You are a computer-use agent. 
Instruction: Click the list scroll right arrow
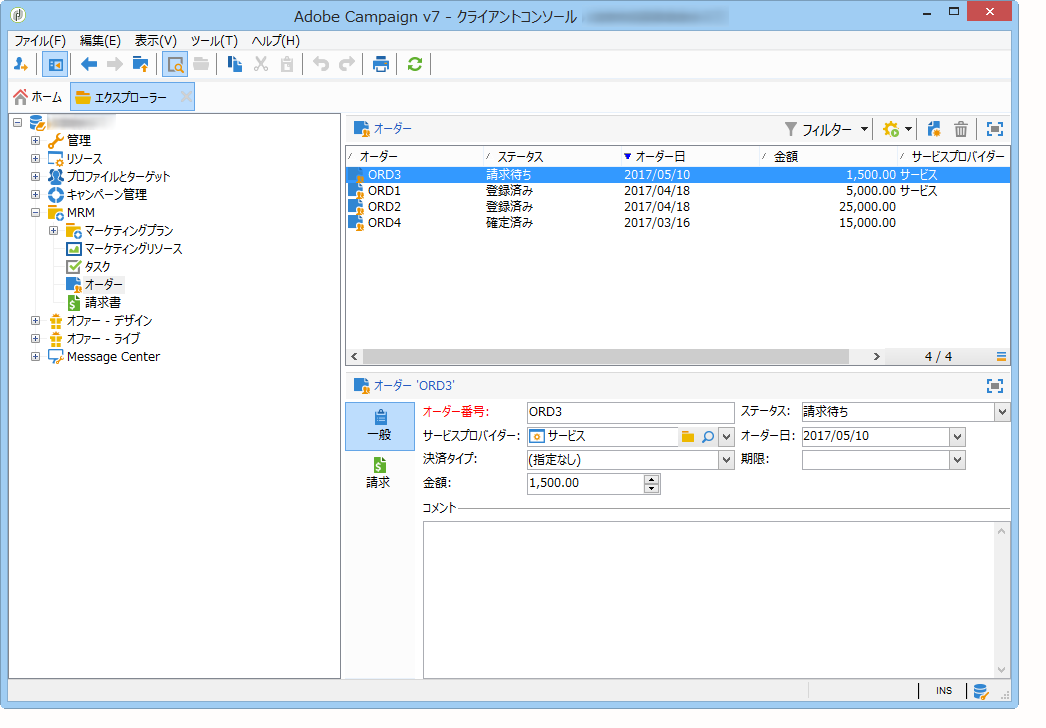(877, 356)
